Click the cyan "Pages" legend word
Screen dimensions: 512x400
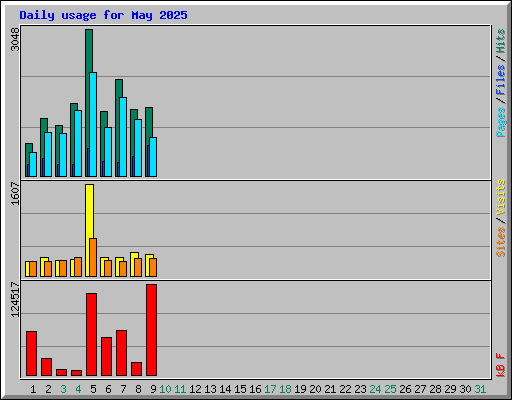click(x=500, y=122)
